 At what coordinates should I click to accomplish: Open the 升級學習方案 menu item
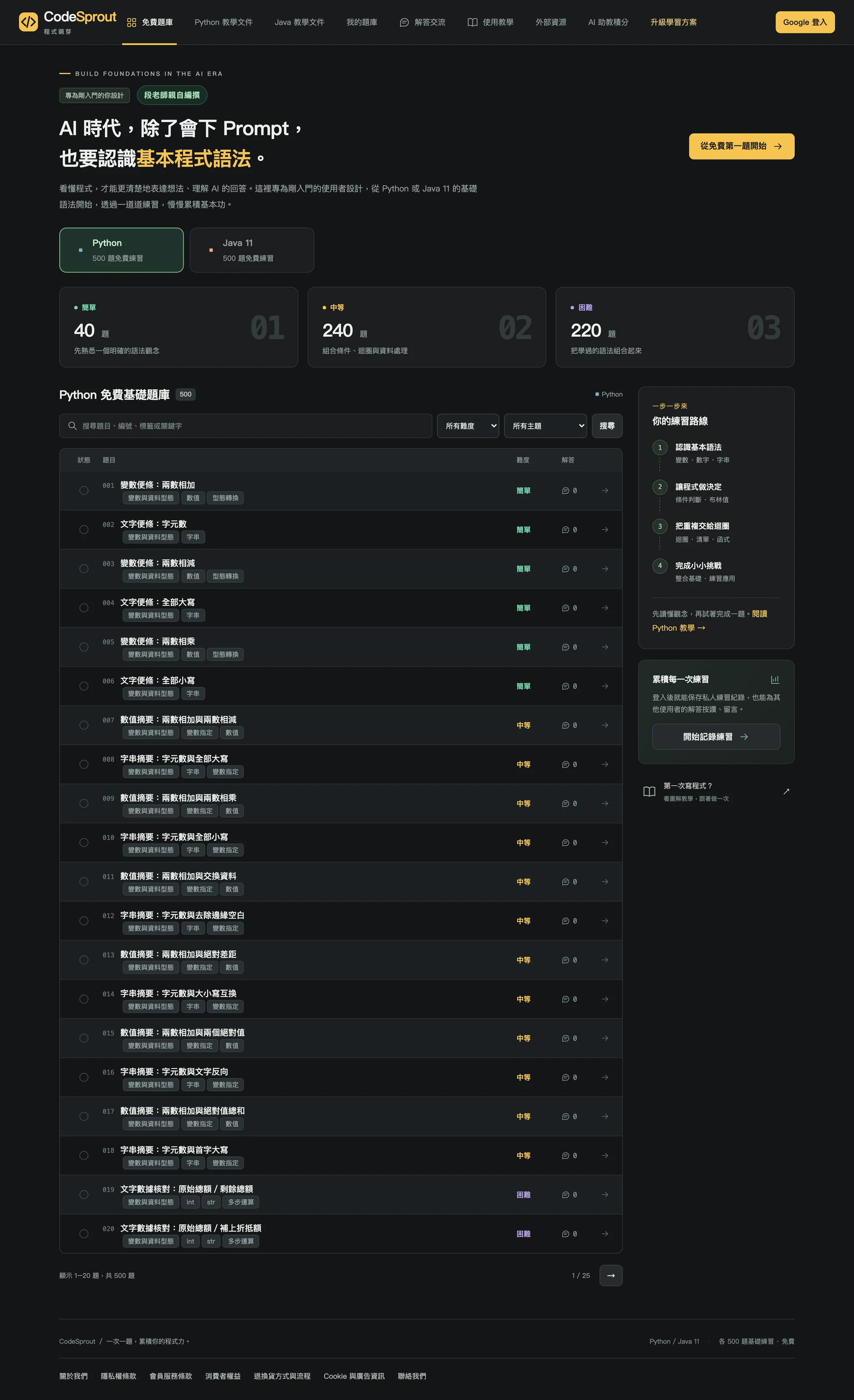pyautogui.click(x=673, y=22)
